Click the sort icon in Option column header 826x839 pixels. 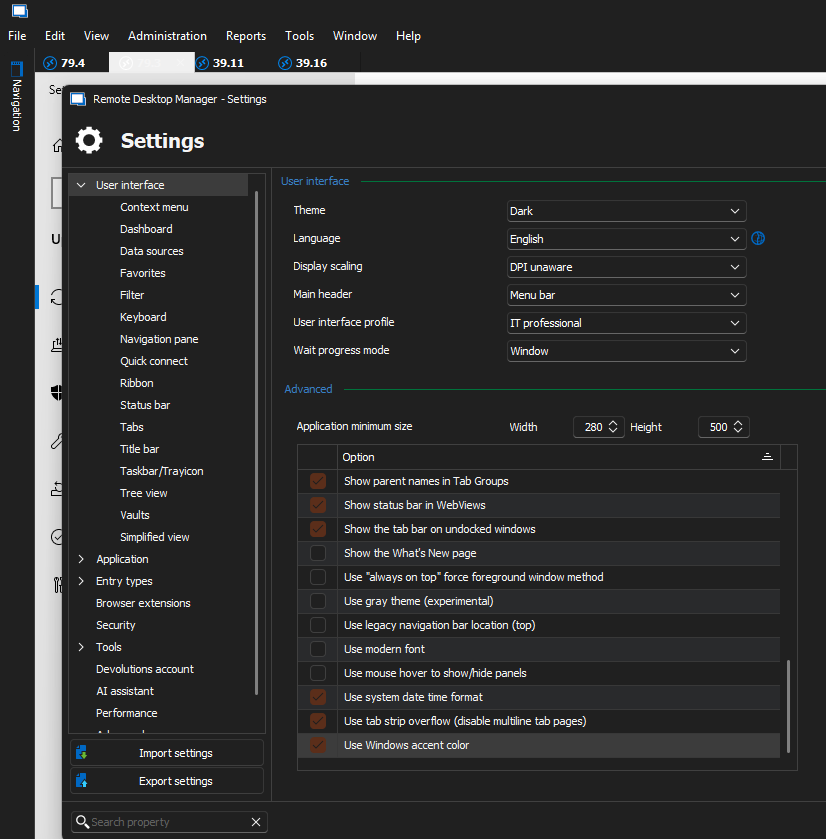click(x=767, y=457)
